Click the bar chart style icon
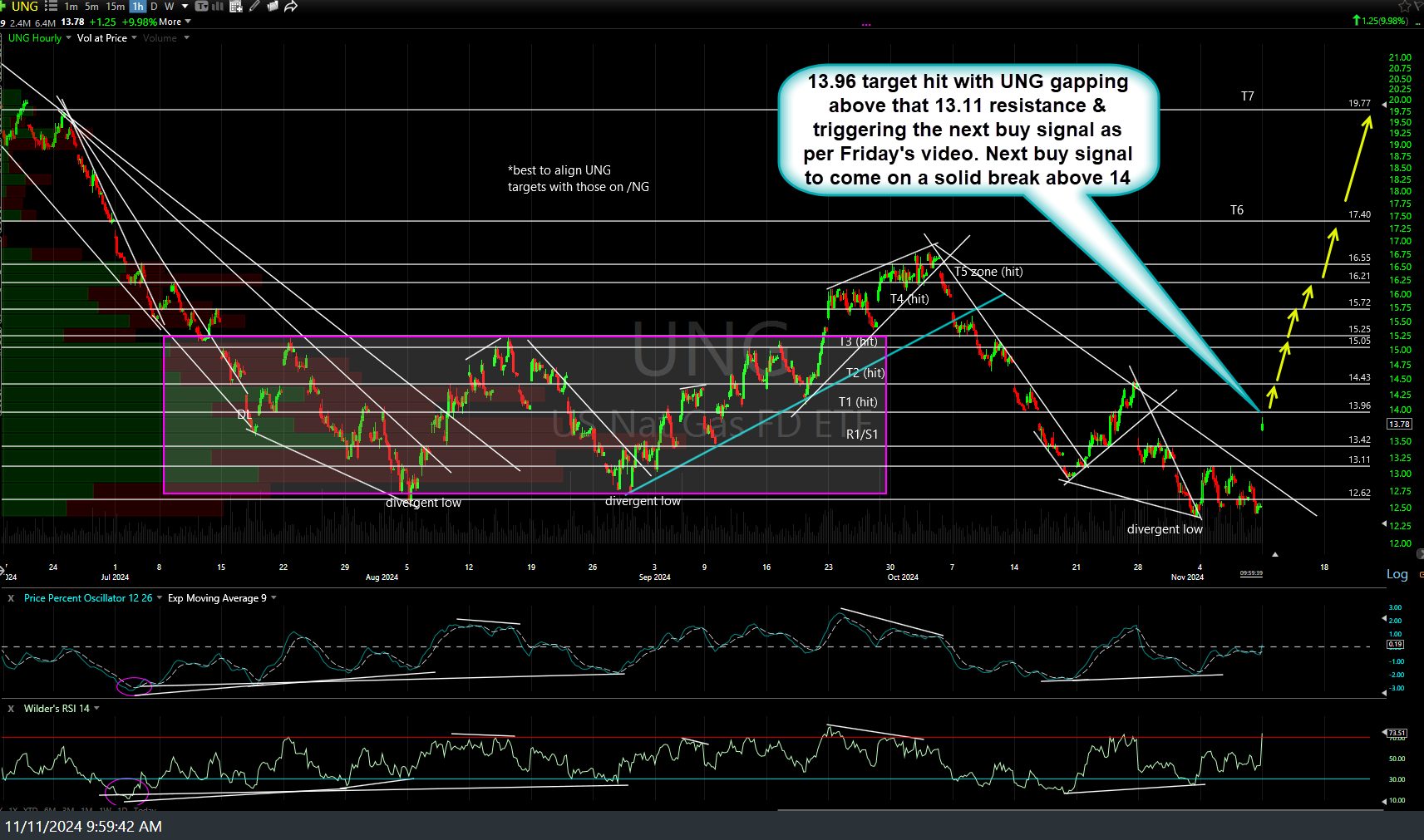The height and width of the screenshot is (840, 1424). coord(218,6)
